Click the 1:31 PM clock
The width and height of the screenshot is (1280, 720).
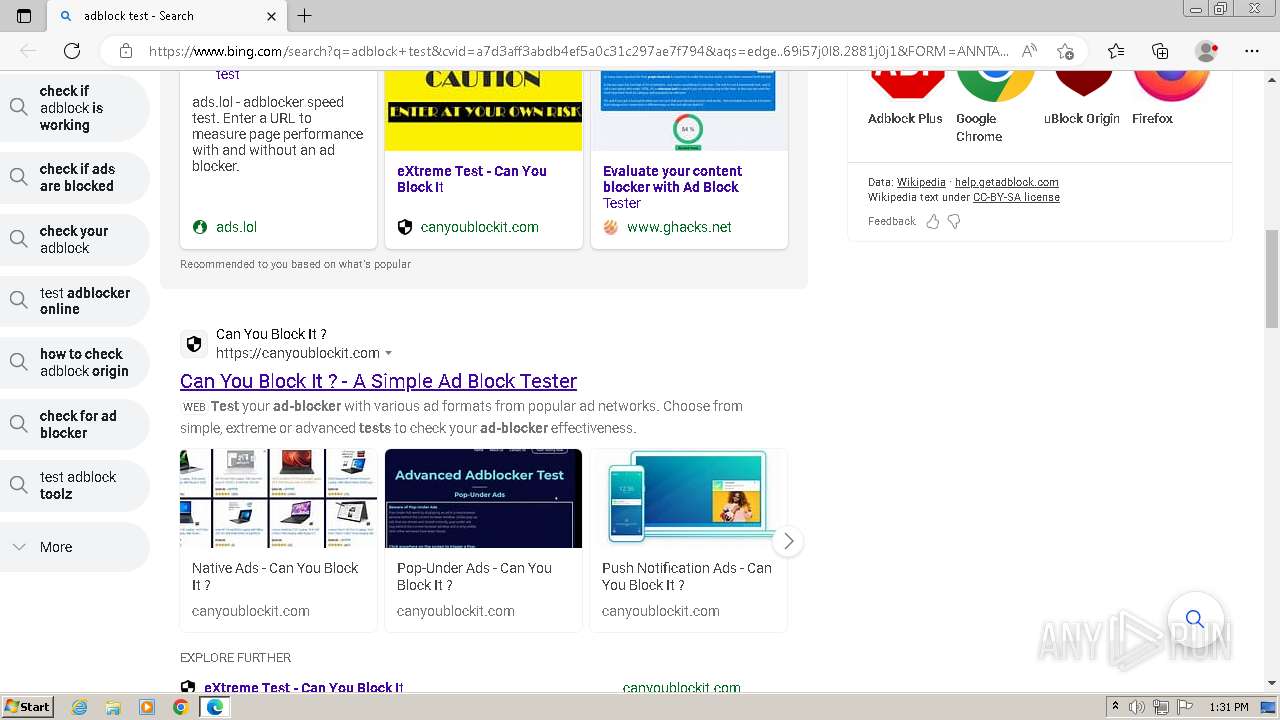1229,707
